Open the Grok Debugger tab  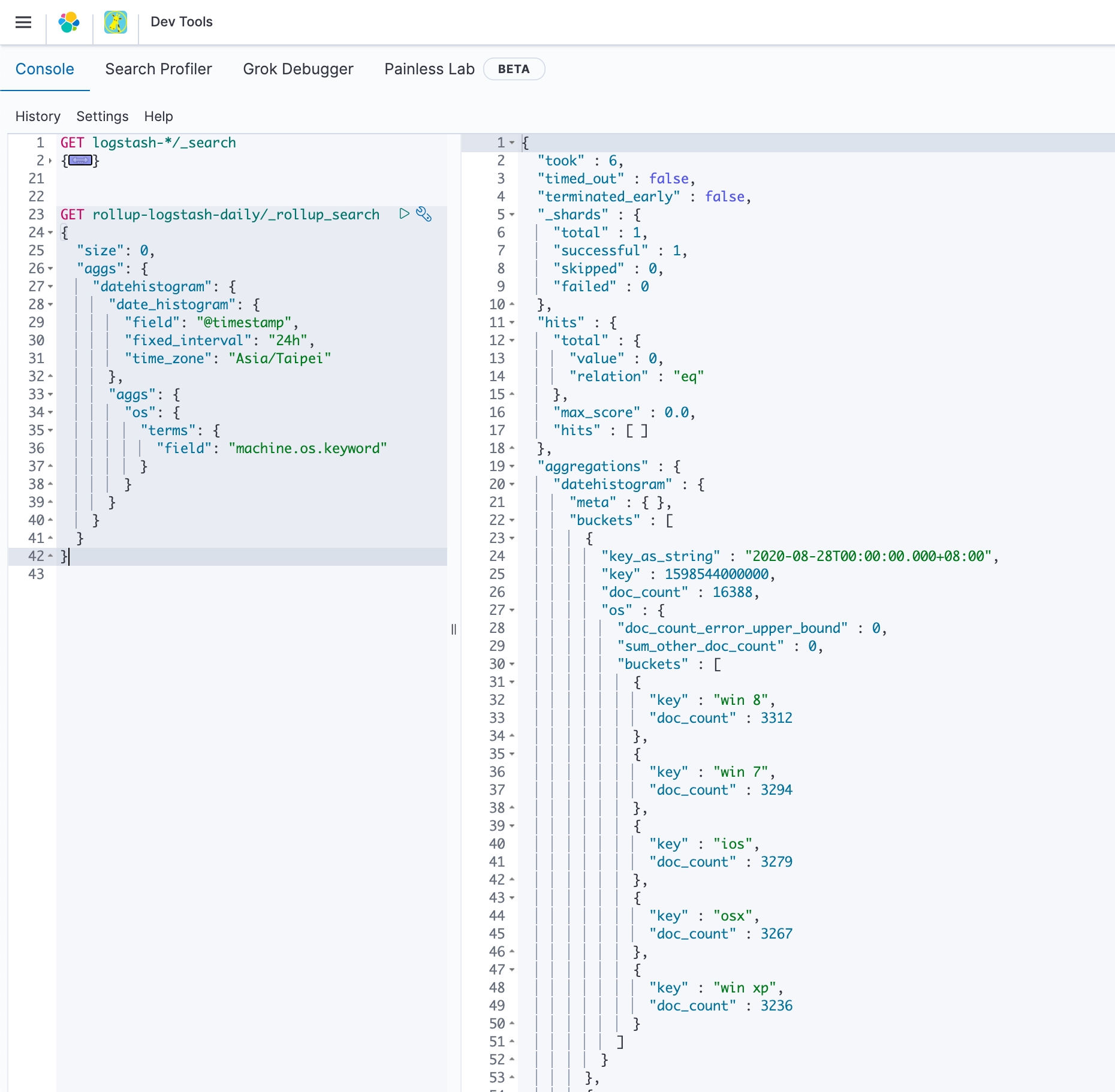coord(298,69)
